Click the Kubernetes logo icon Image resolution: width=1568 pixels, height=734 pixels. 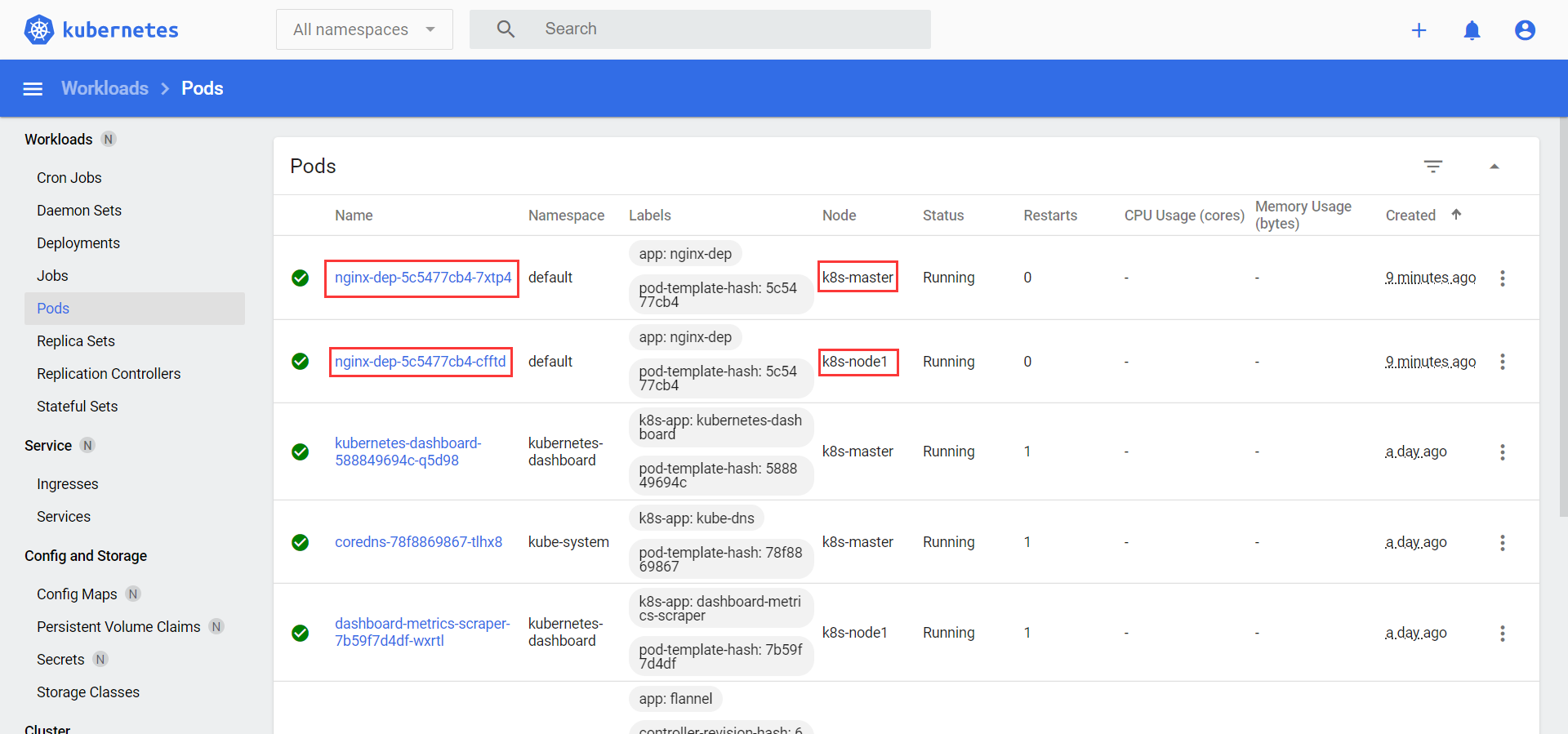[x=38, y=29]
